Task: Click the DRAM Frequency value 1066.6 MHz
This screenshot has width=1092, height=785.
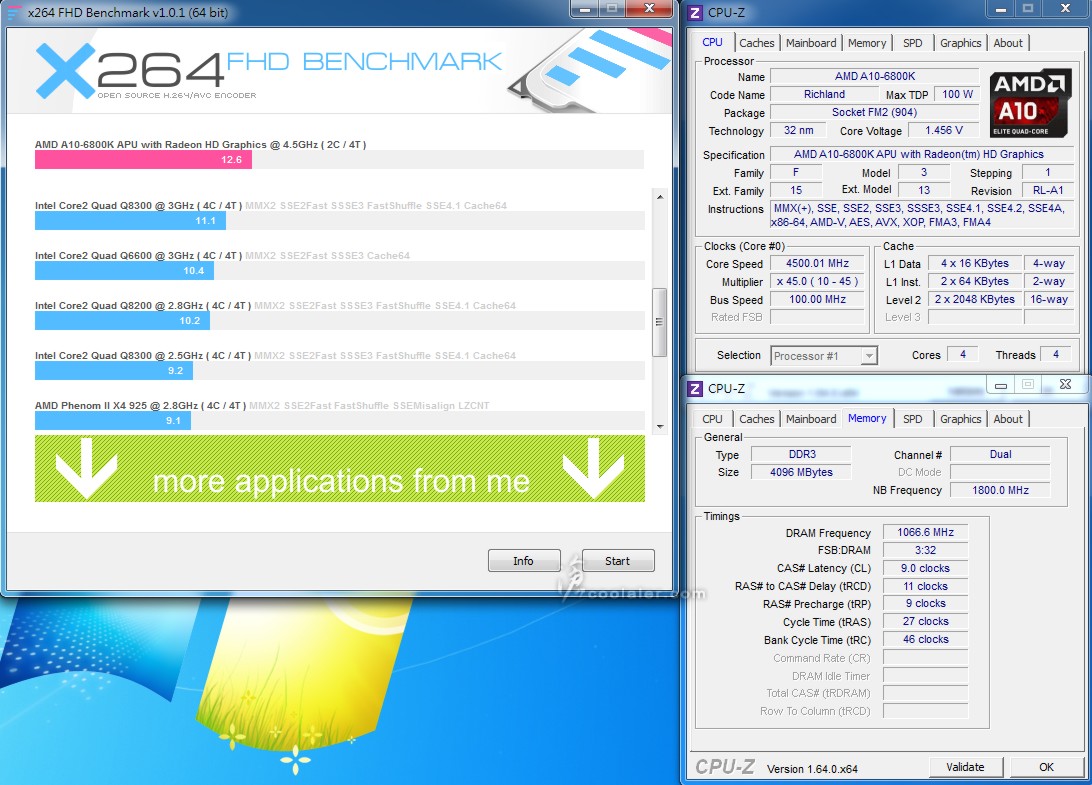Action: pyautogui.click(x=925, y=533)
